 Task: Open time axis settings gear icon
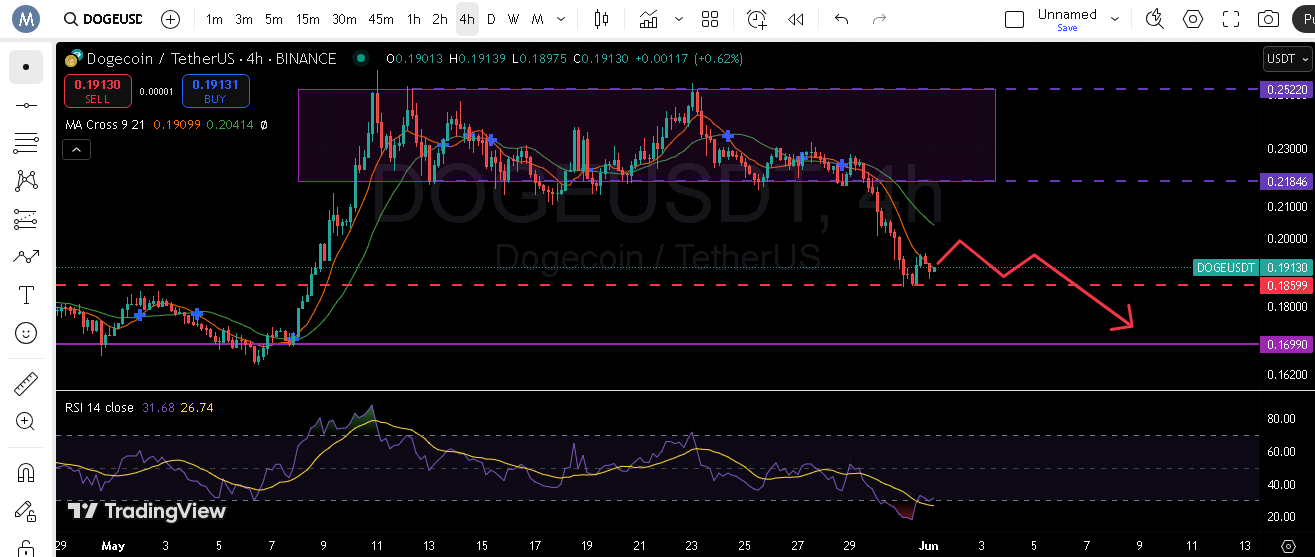tap(1288, 546)
